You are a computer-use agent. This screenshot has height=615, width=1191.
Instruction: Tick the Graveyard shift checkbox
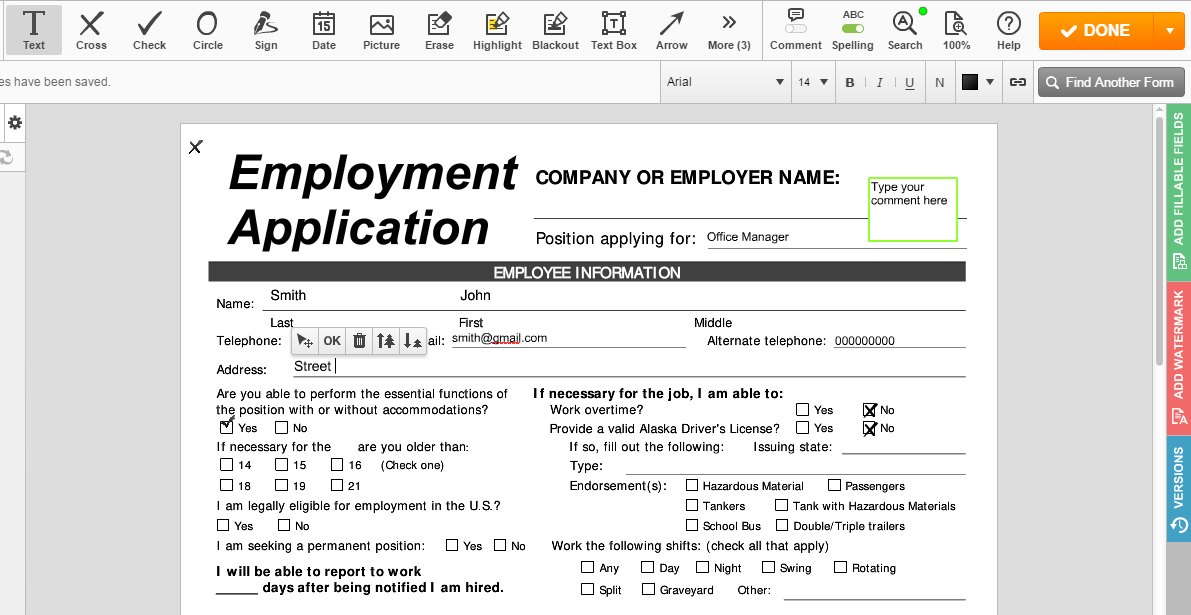(648, 588)
